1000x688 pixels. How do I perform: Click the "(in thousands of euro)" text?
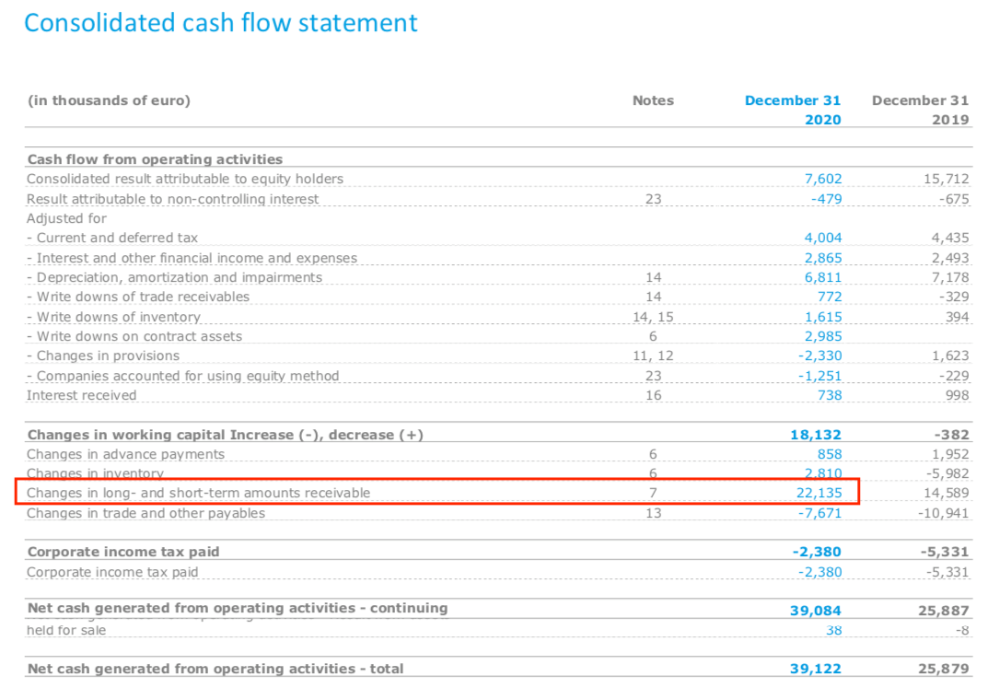click(x=109, y=100)
